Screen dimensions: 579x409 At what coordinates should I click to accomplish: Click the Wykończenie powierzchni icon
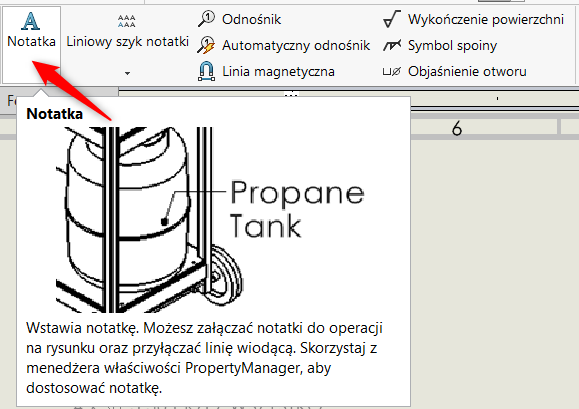tap(392, 19)
